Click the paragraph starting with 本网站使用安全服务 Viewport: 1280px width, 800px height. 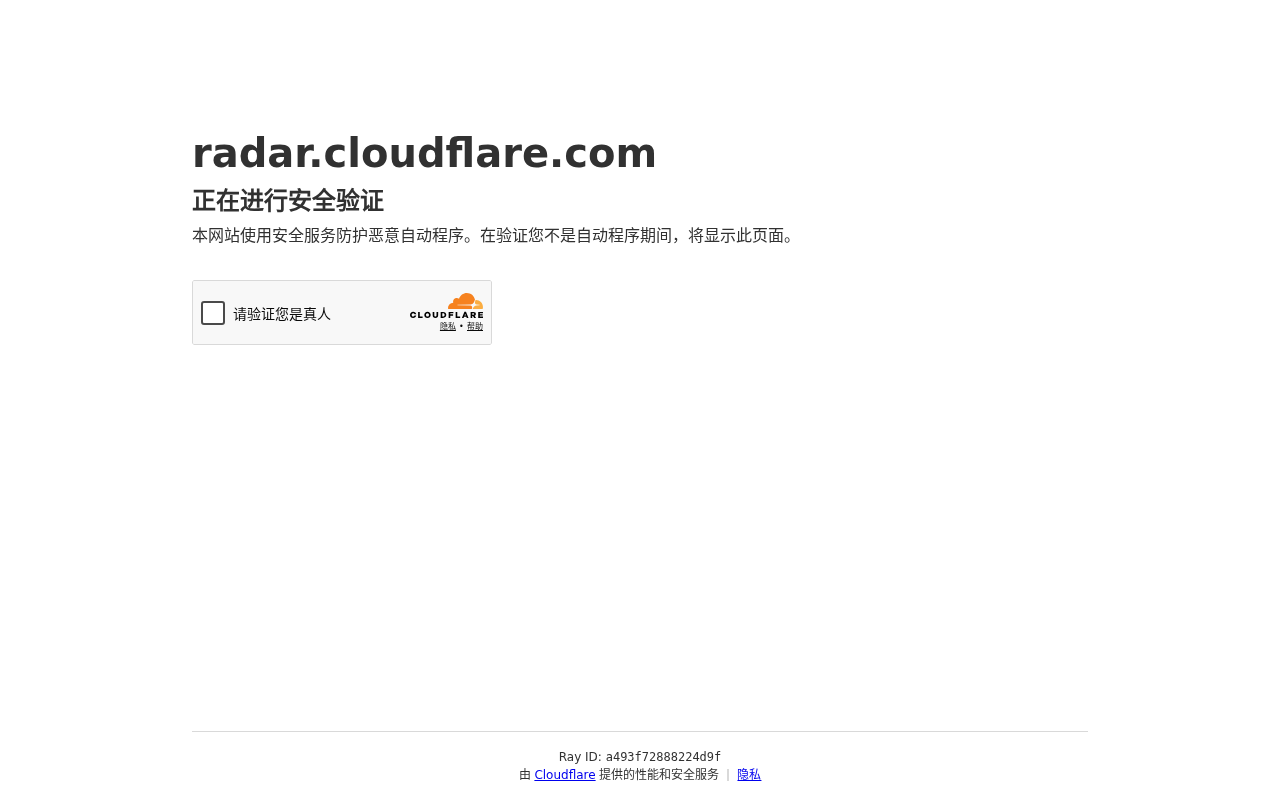pyautogui.click(x=496, y=236)
